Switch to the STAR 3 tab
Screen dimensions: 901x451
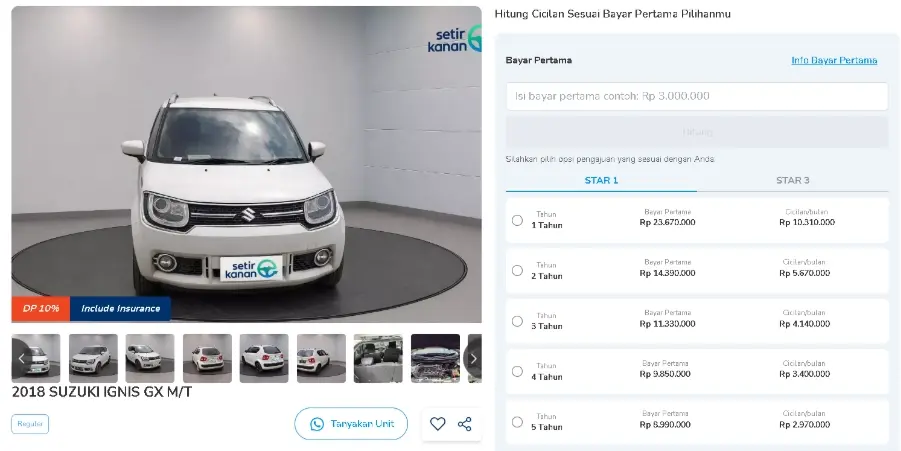(x=792, y=180)
